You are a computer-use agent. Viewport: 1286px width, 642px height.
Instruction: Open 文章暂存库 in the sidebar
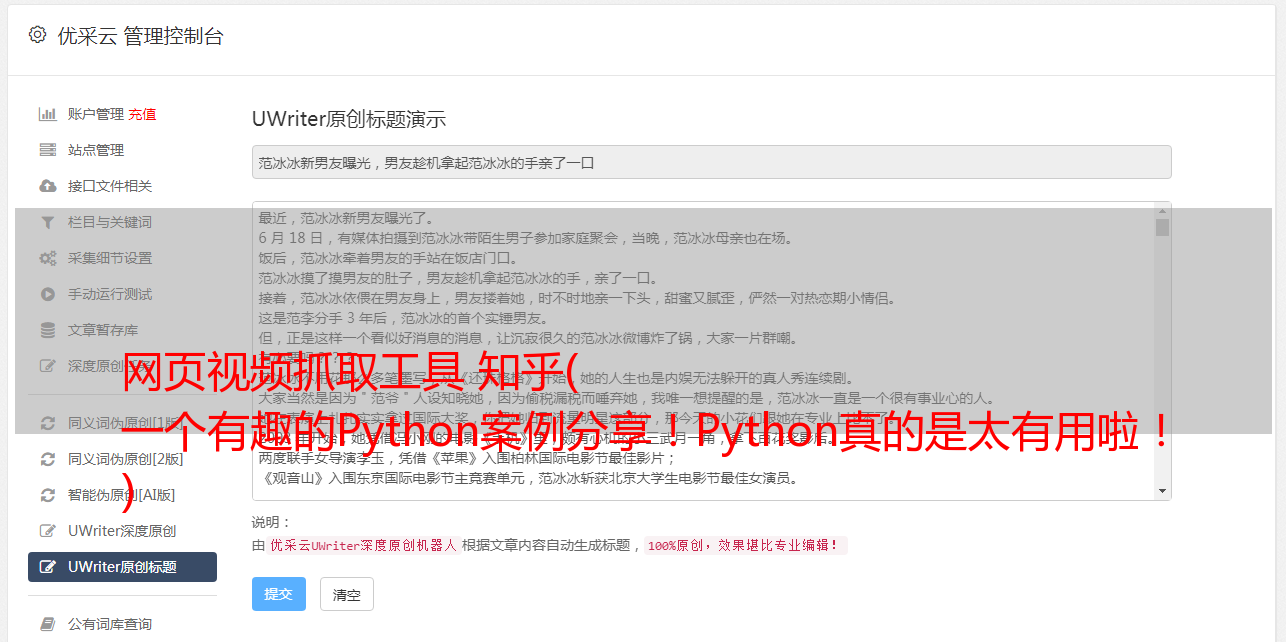pyautogui.click(x=103, y=330)
